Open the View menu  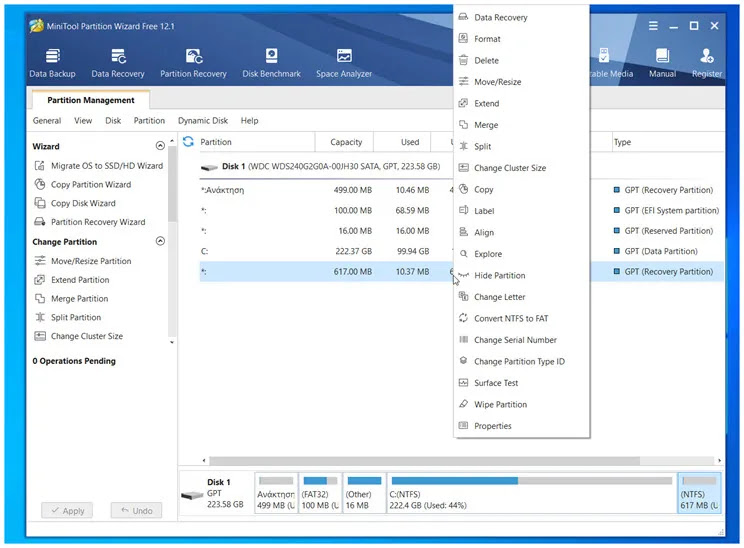click(83, 121)
